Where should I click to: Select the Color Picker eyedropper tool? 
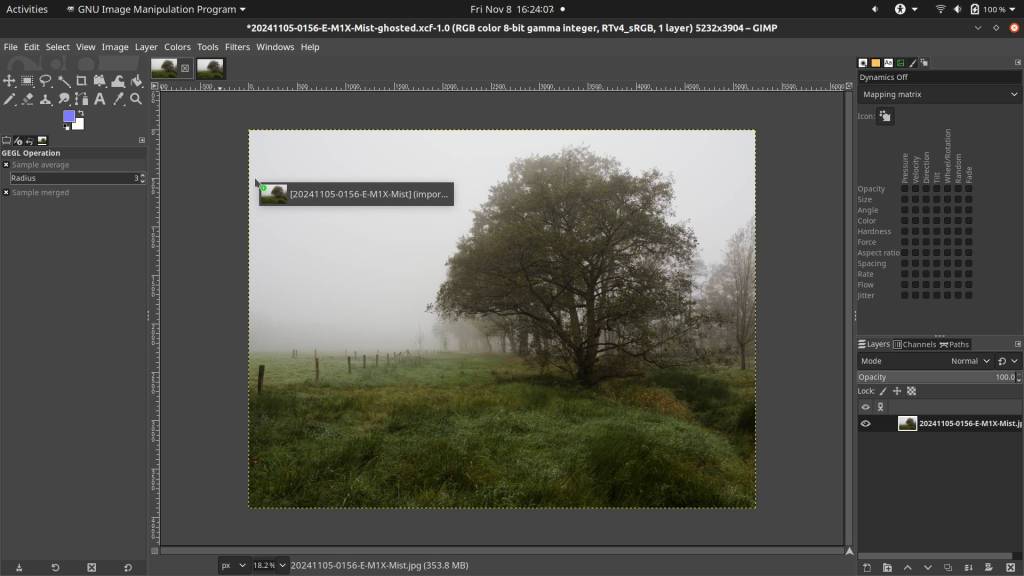[x=118, y=99]
